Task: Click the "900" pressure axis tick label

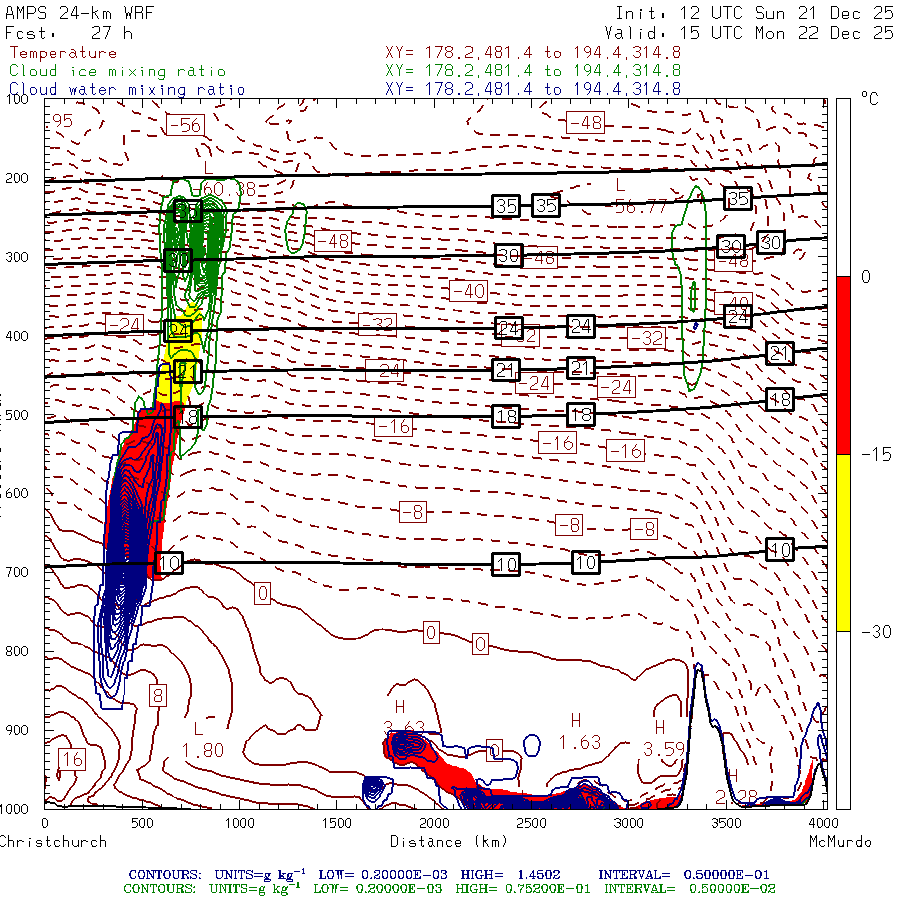Action: pyautogui.click(x=17, y=730)
